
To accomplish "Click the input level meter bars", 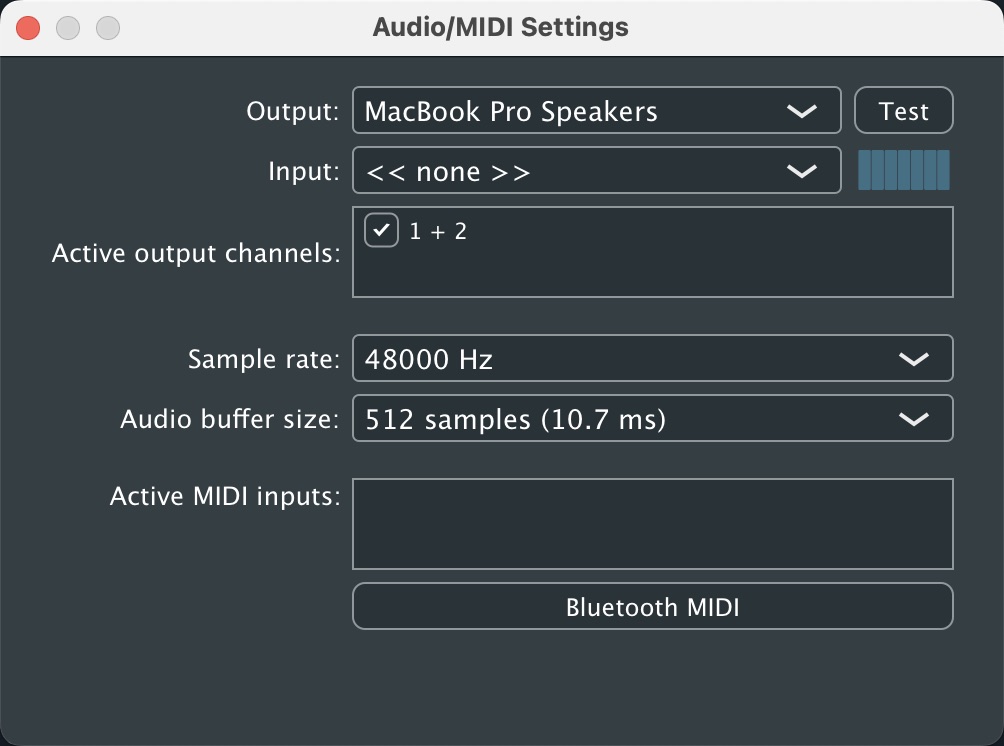I will (x=904, y=171).
